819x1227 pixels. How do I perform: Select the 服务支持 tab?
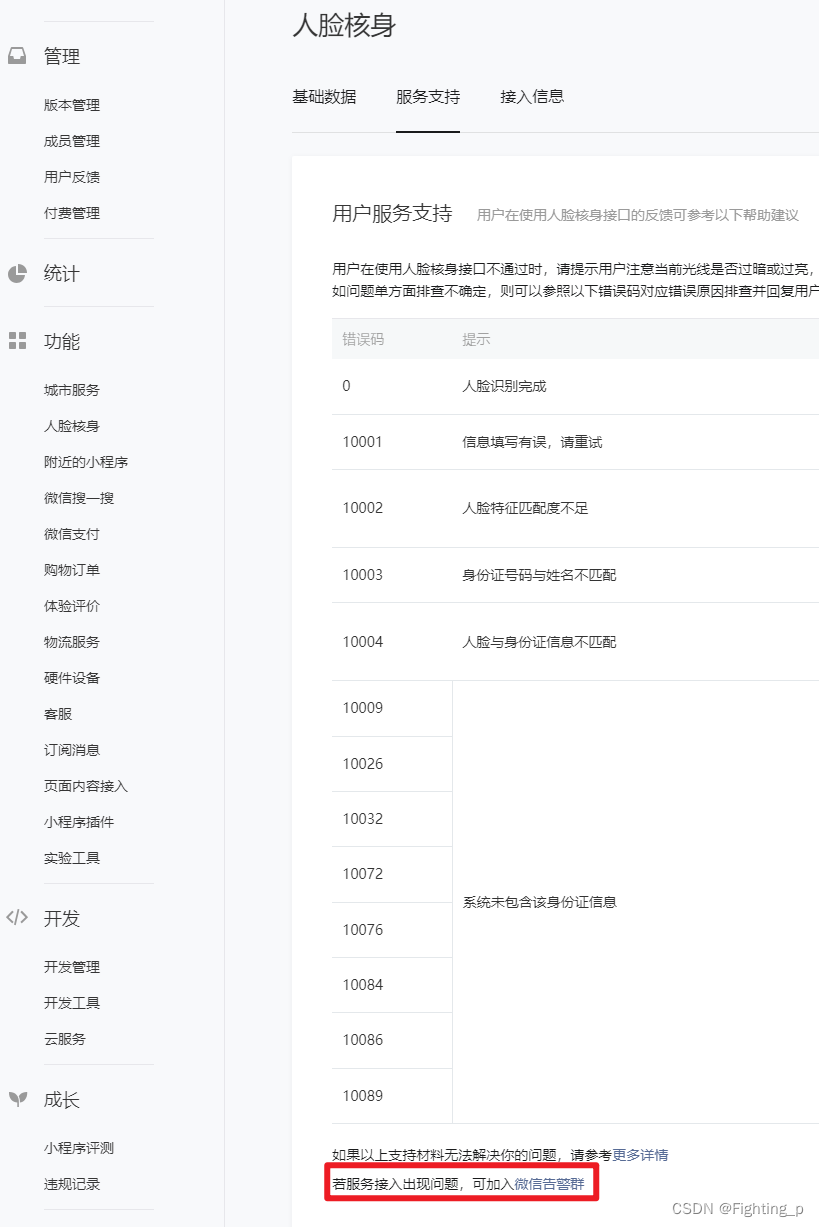tap(428, 97)
